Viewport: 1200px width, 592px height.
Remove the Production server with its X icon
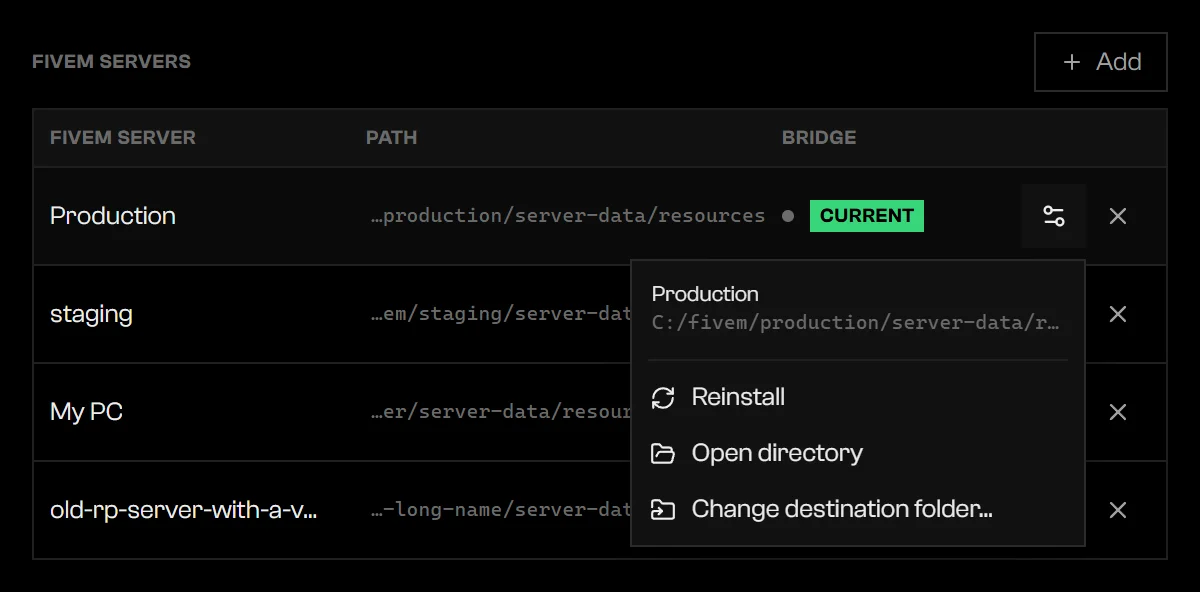(x=1118, y=216)
